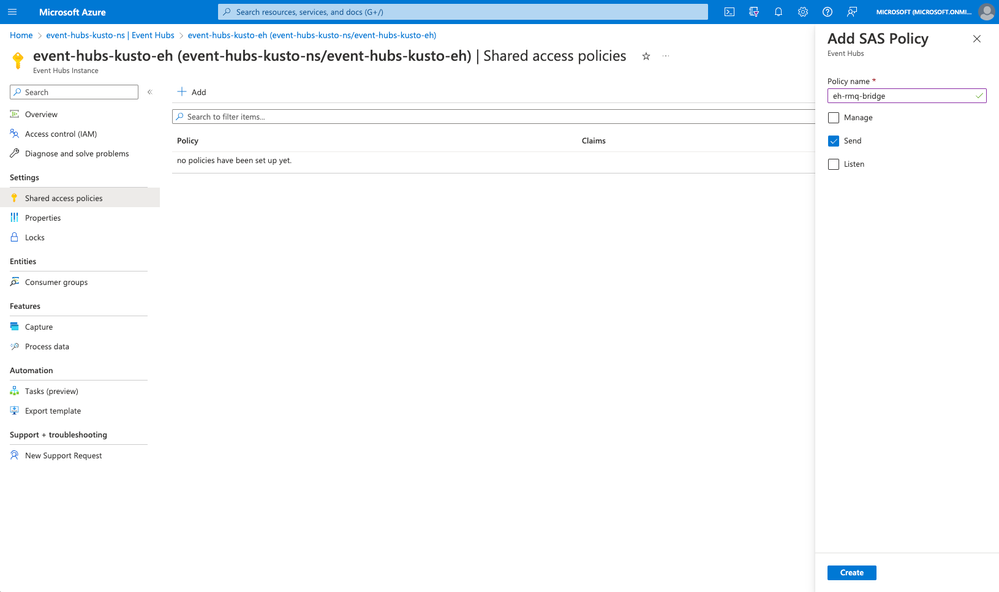Open event-hubs-kusto-ns | Event Hubs breadcrumb
The image size is (999, 592).
click(x=110, y=35)
